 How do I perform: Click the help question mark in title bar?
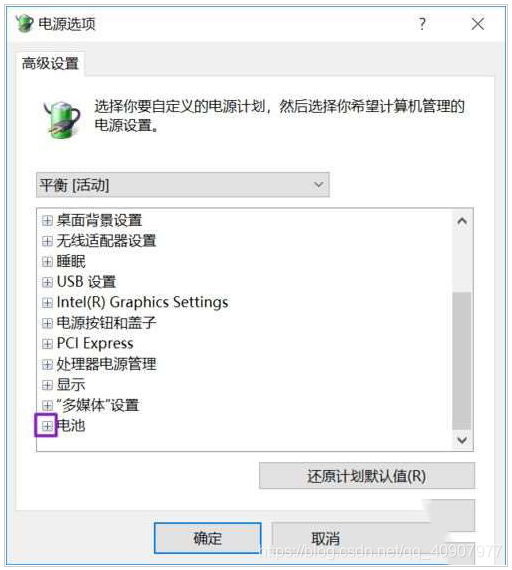[422, 24]
